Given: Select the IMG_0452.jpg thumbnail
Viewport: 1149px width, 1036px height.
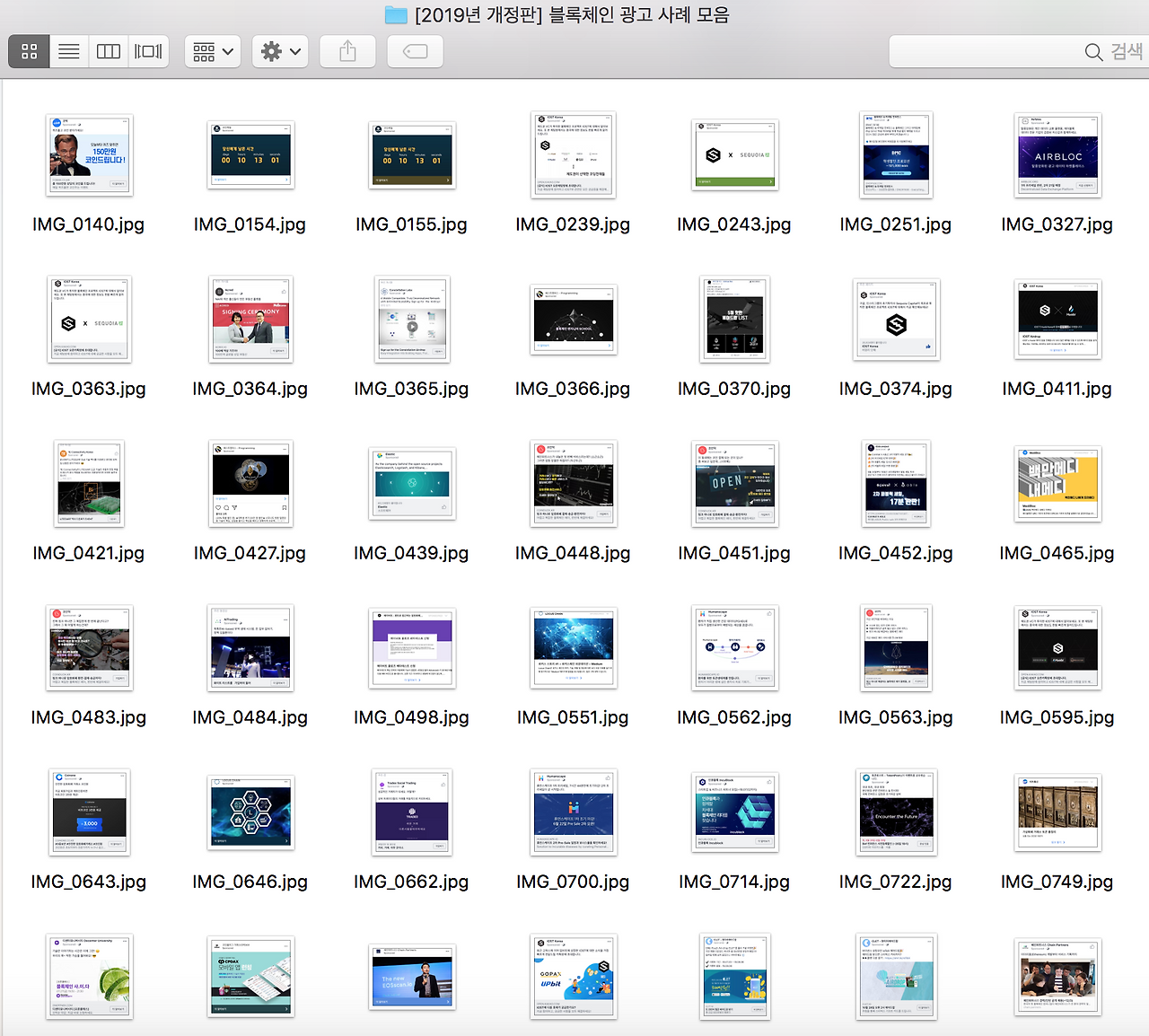Looking at the screenshot, I should pos(896,483).
